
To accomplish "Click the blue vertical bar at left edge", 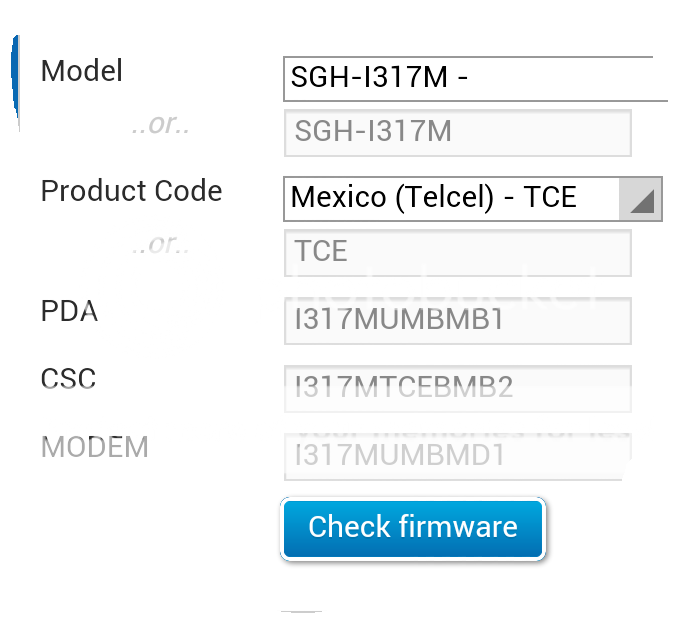I will 16,75.
